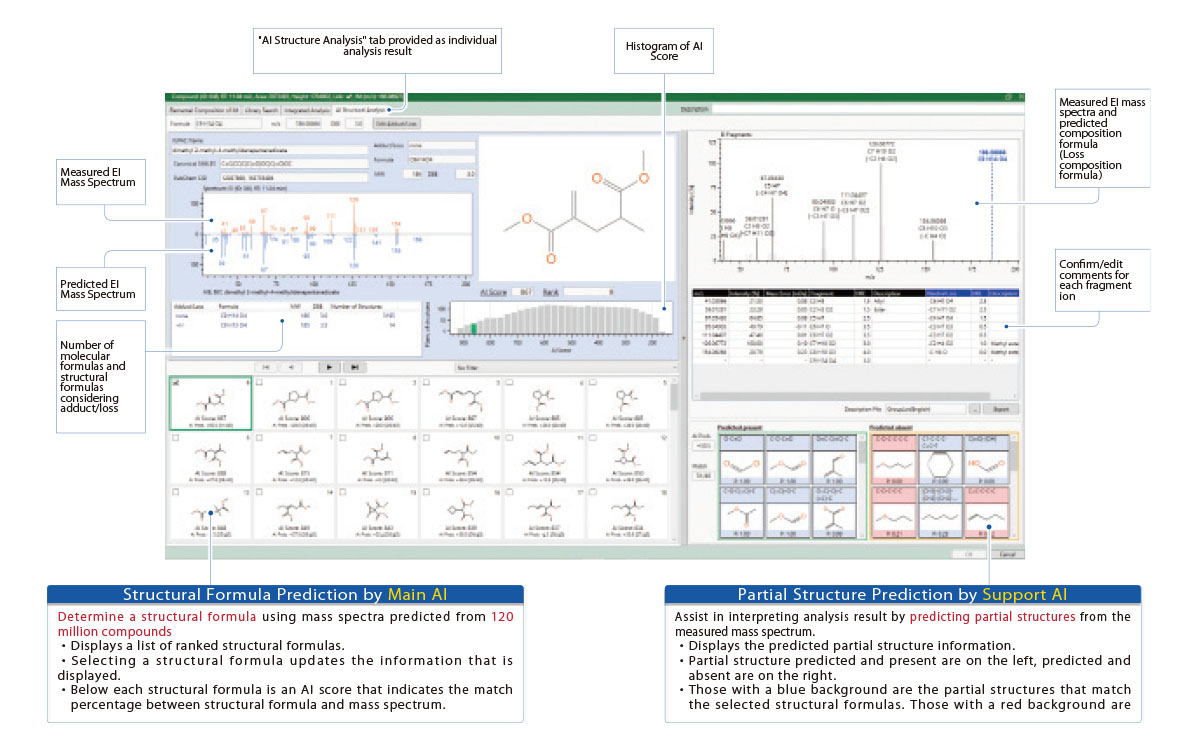Screen dimensions: 1189x744
Task: Select the third structure thumbnail in the bottom row
Action: (378, 513)
